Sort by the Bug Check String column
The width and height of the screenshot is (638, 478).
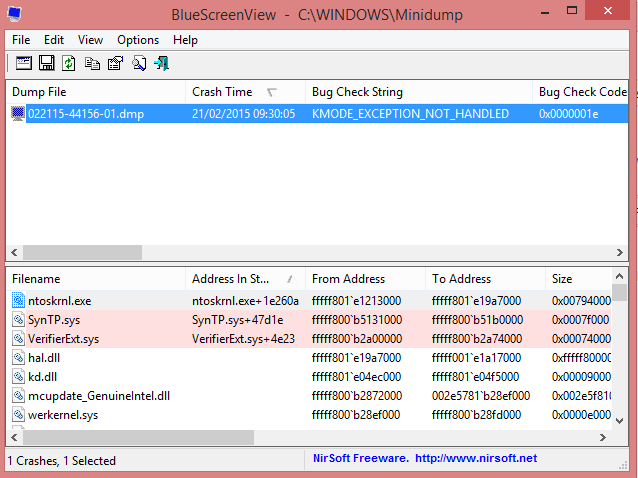[419, 92]
